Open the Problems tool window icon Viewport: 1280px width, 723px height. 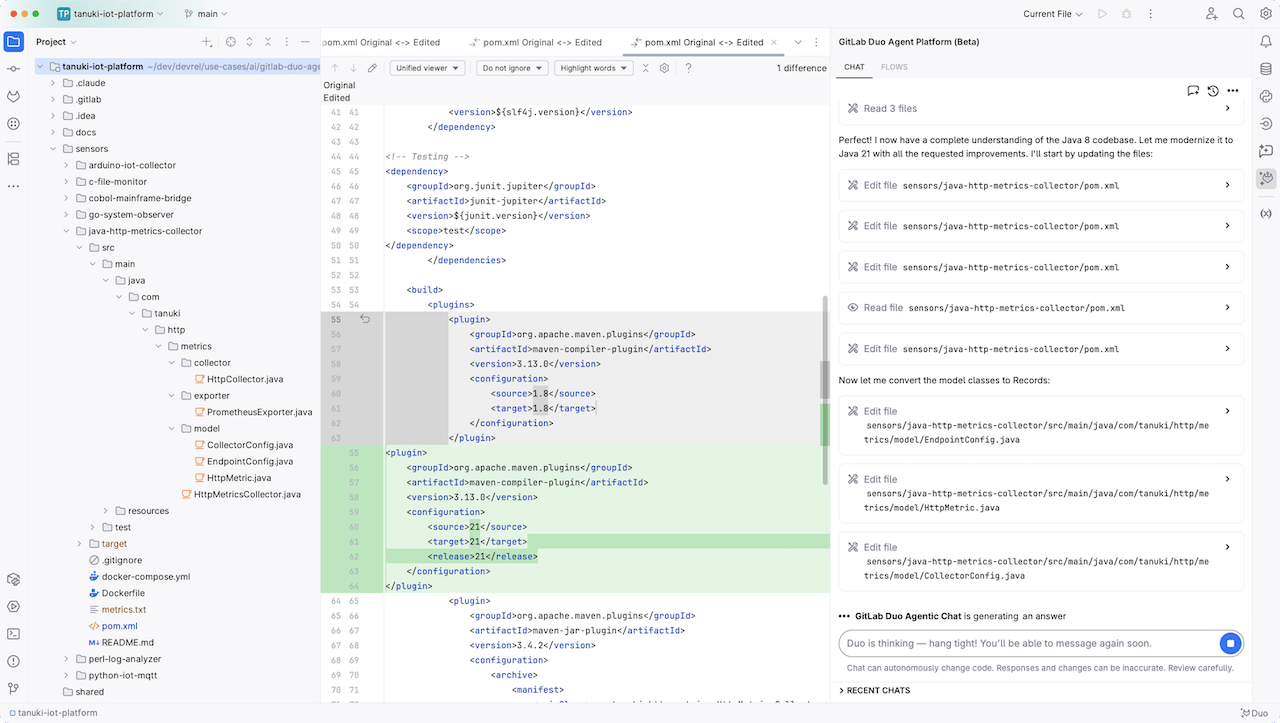coord(13,661)
